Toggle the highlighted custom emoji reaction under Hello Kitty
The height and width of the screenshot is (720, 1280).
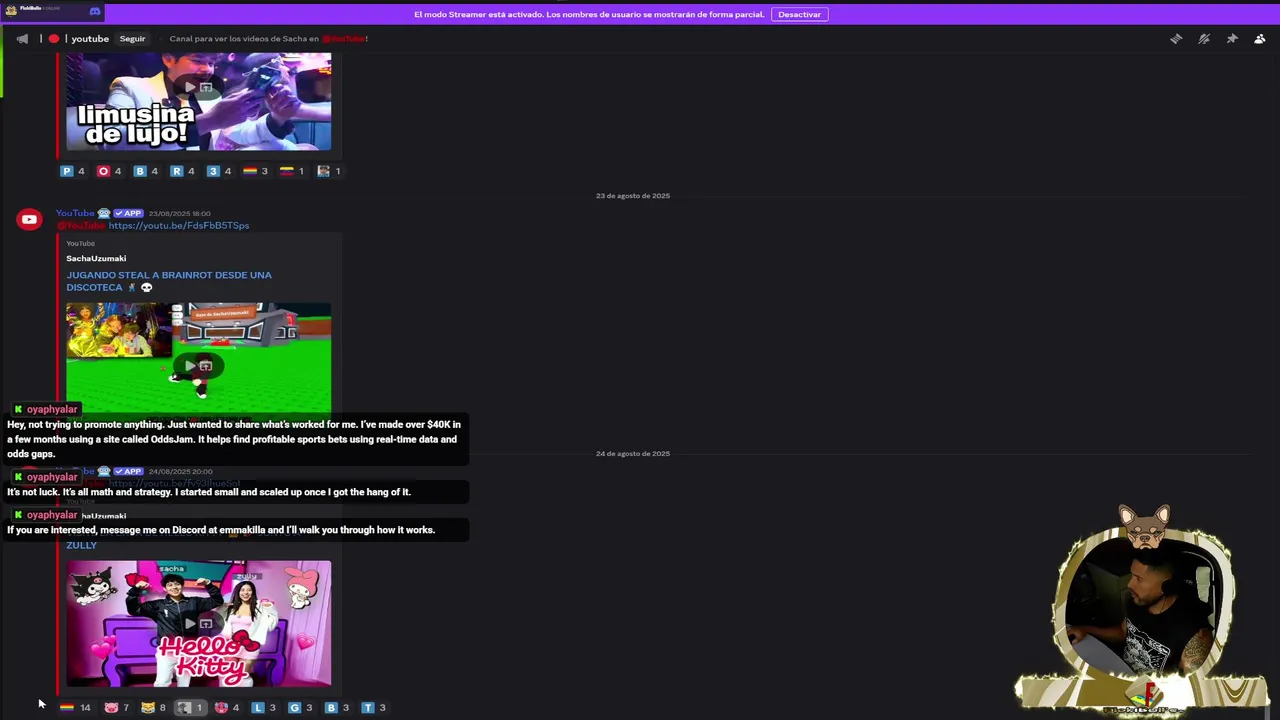(x=190, y=707)
